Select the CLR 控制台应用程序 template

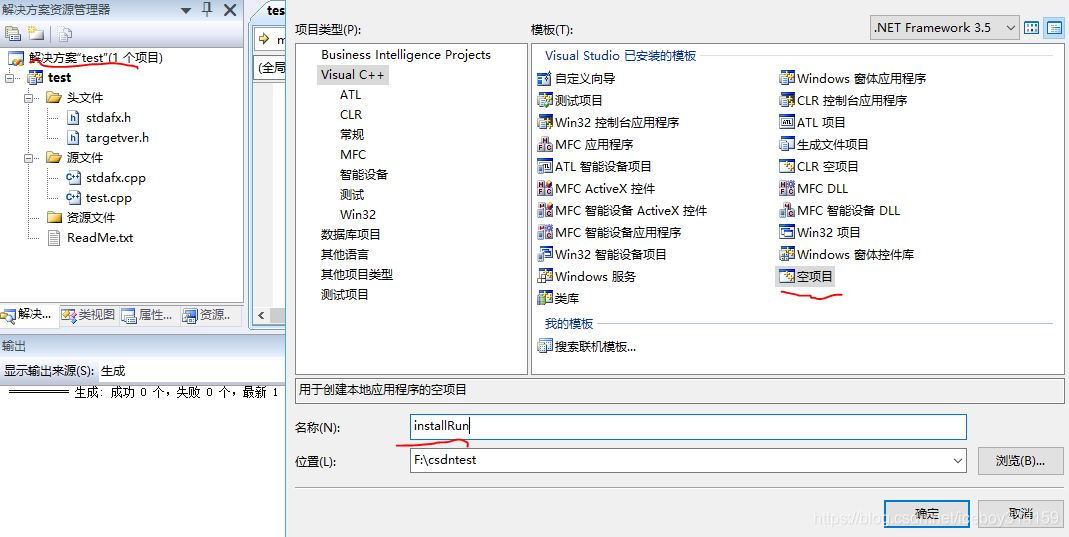843,100
